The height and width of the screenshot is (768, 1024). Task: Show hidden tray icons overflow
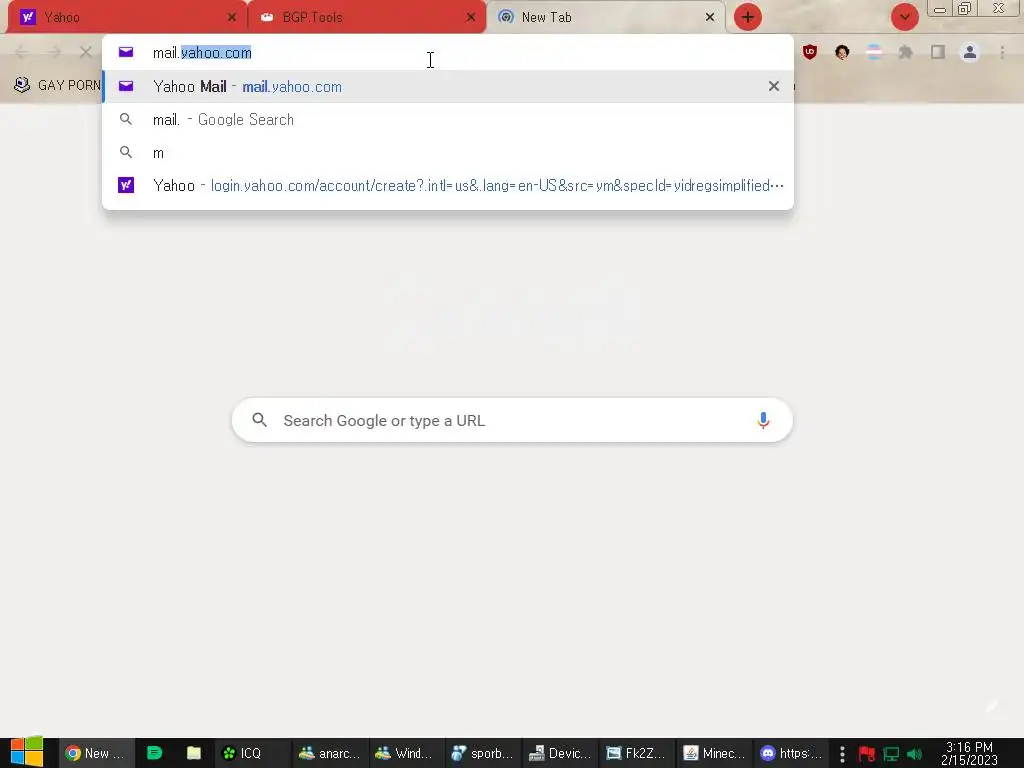point(842,754)
